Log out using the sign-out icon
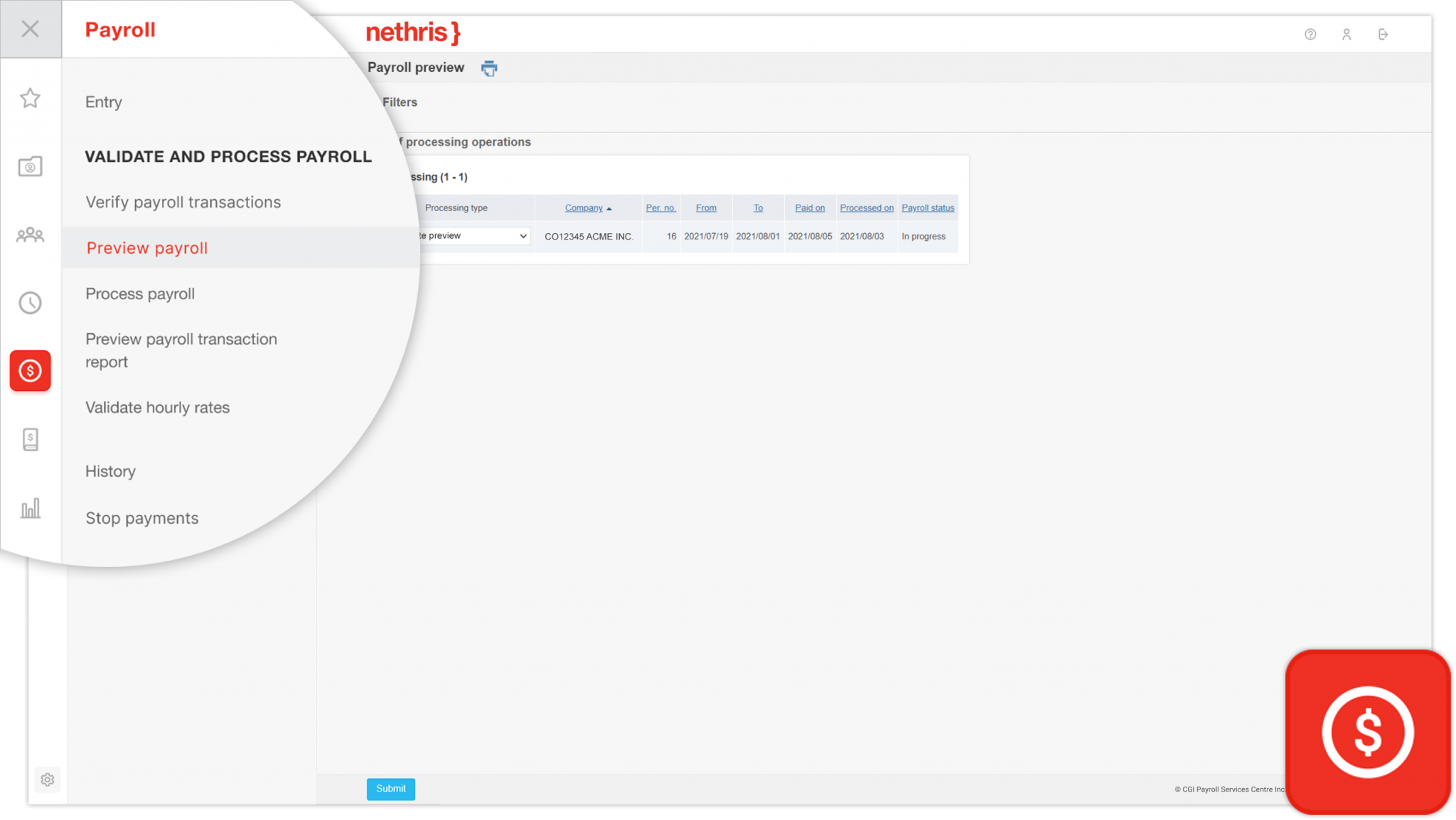 tap(1383, 33)
